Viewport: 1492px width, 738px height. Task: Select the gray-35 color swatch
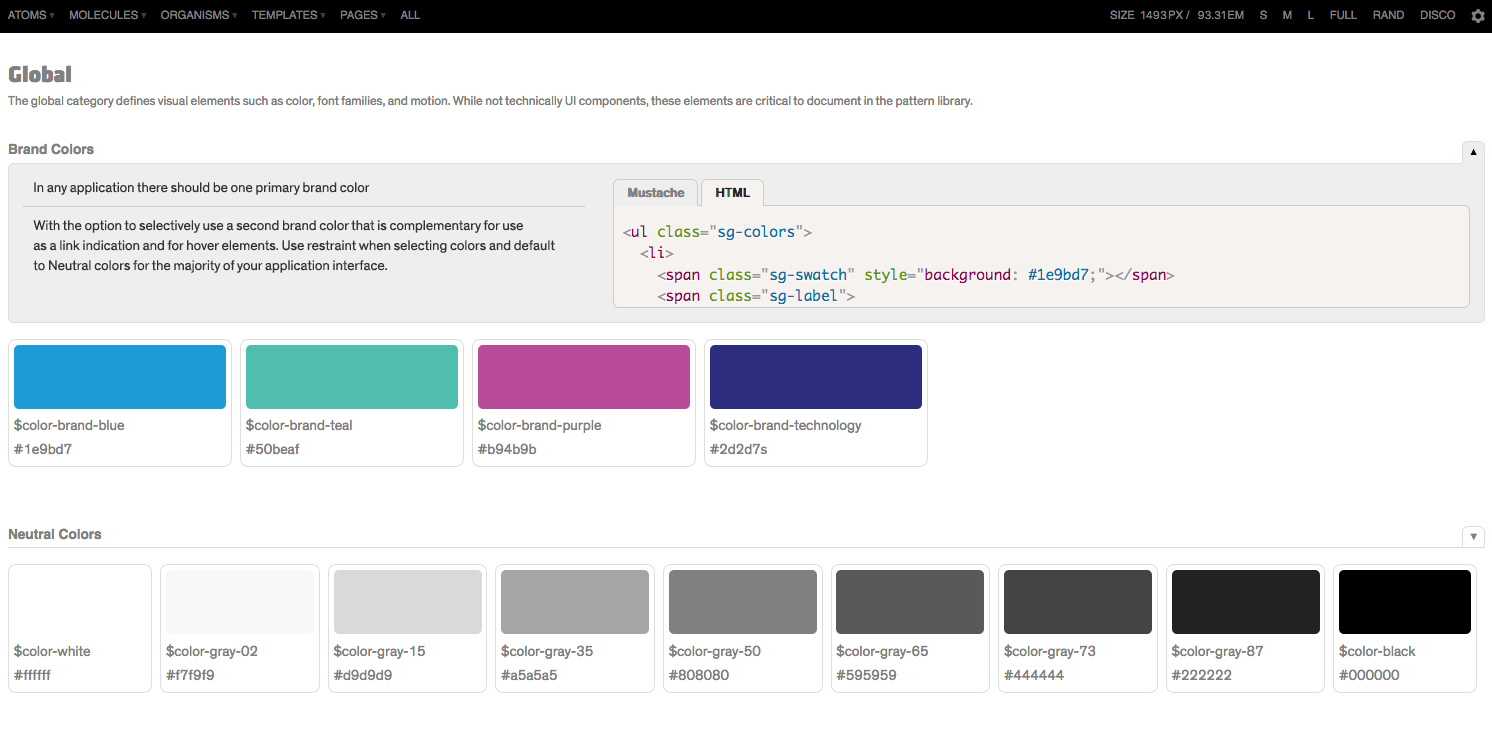[575, 602]
